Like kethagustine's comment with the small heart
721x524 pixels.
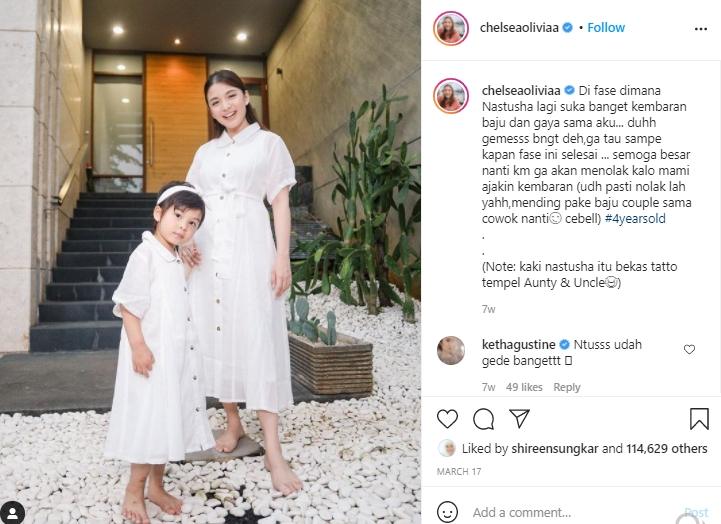(x=689, y=349)
